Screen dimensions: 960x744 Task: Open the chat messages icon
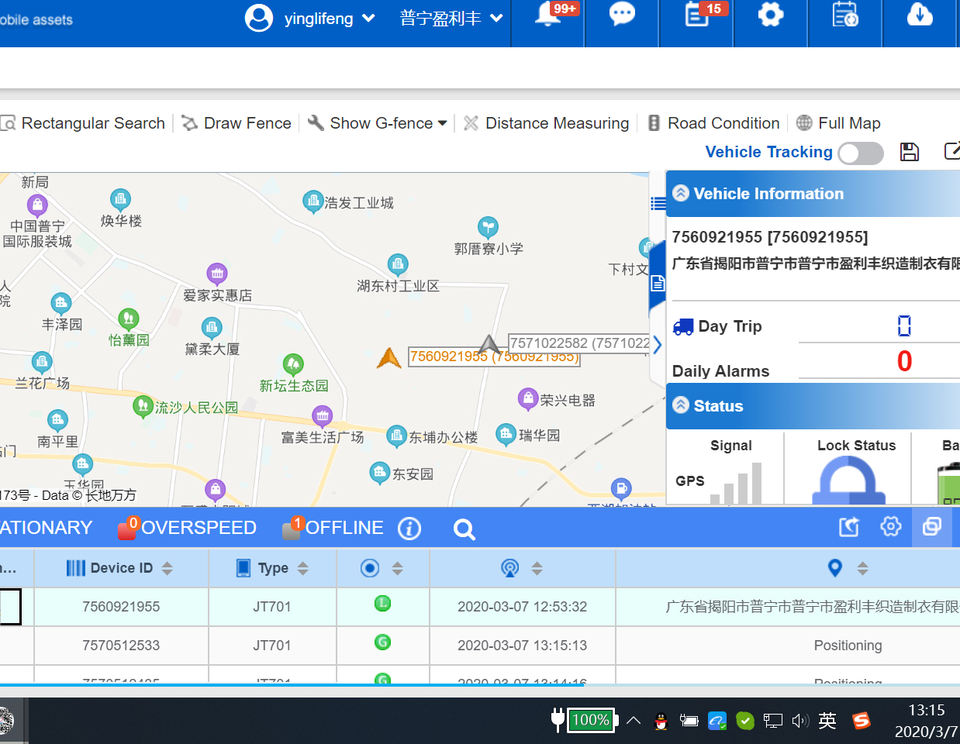622,16
